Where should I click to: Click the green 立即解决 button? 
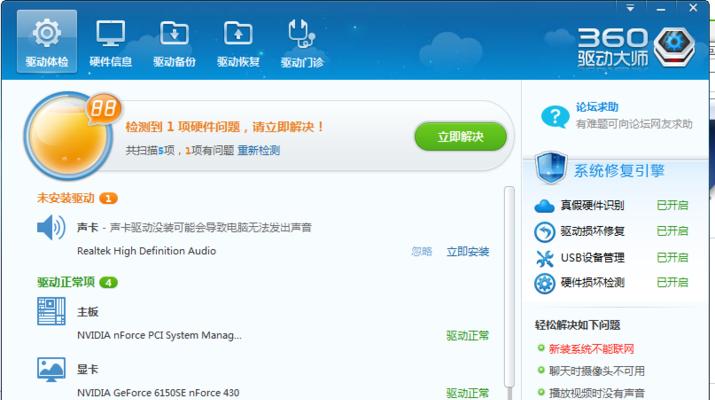[461, 136]
